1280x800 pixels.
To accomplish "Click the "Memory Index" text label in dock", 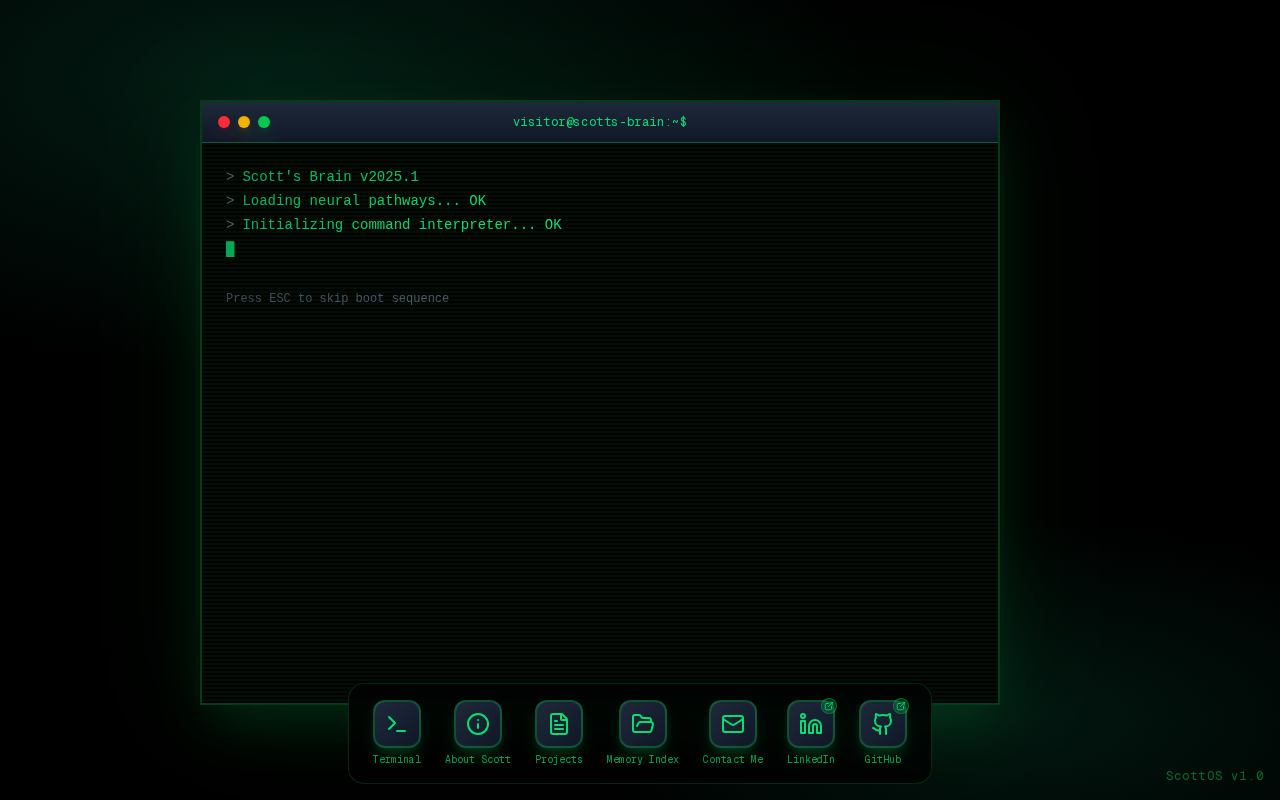I will [643, 760].
